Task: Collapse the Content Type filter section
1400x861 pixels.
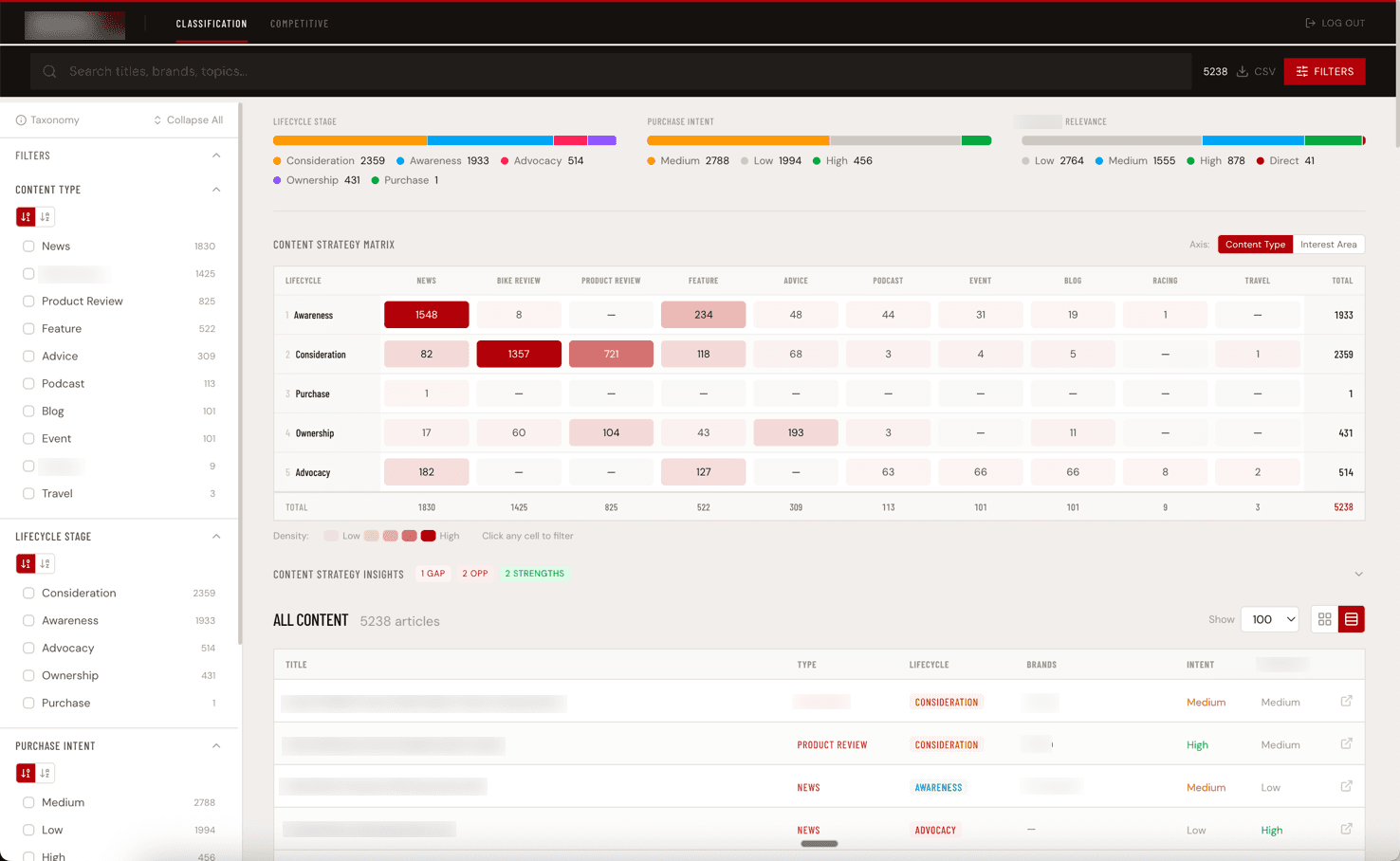Action: pyautogui.click(x=216, y=189)
